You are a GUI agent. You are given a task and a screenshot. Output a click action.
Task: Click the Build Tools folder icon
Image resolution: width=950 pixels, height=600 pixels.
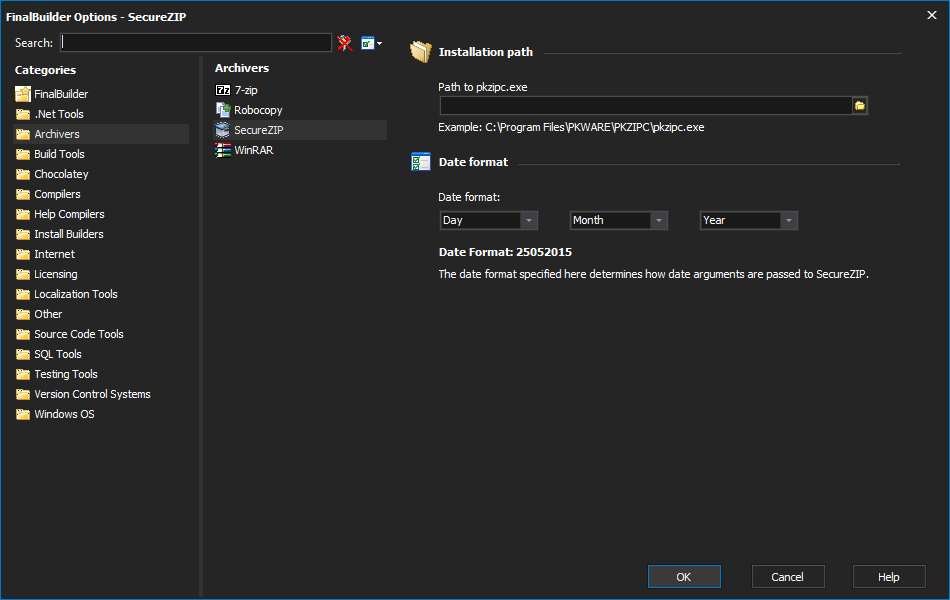[x=23, y=154]
